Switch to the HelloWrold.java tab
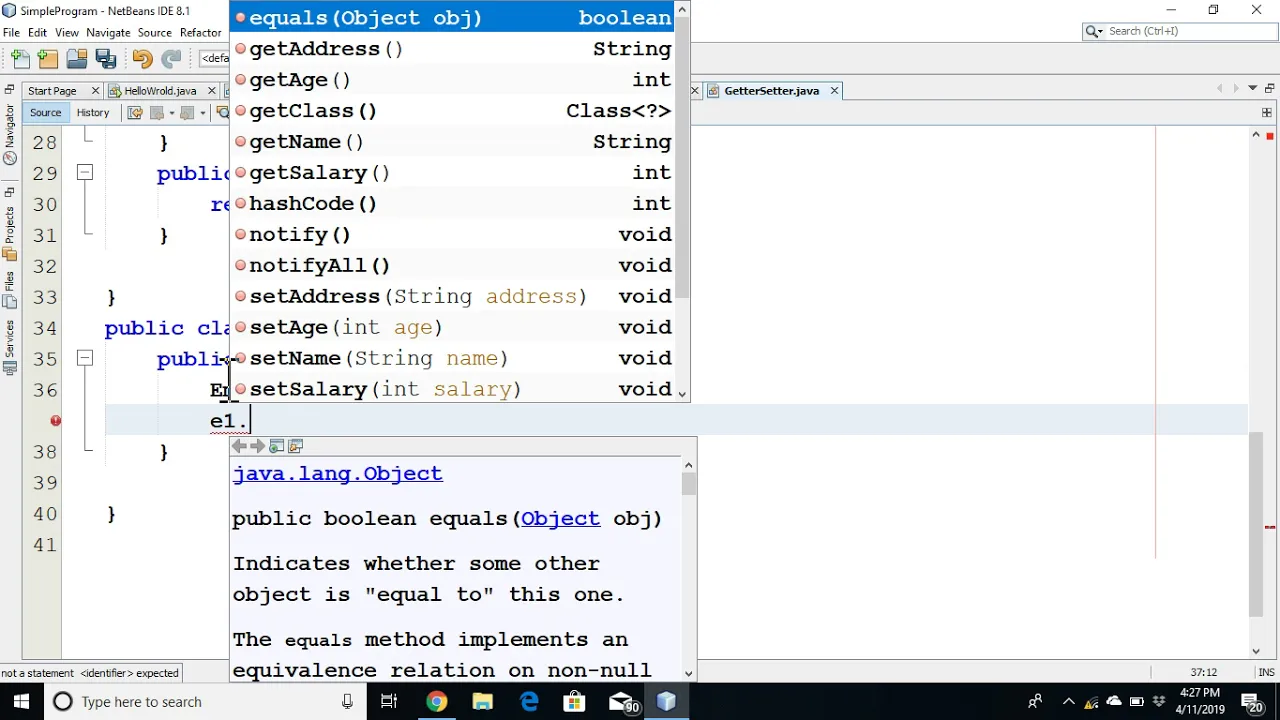Viewport: 1280px width, 720px height. pyautogui.click(x=160, y=91)
